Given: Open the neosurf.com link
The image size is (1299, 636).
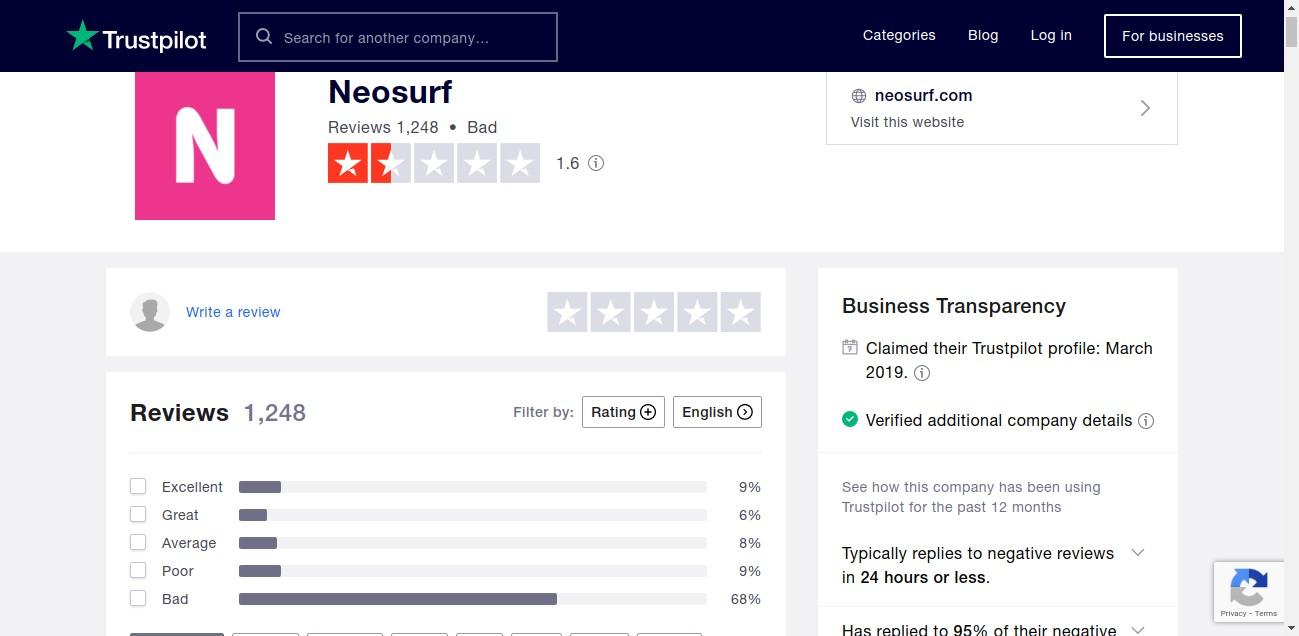Looking at the screenshot, I should point(923,95).
